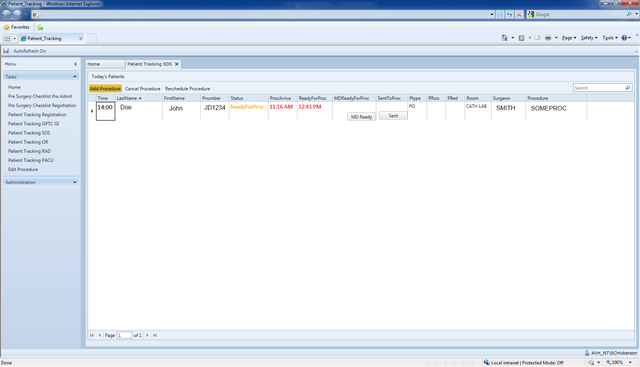Click the browser Forward arrow button
This screenshot has width=640, height=367.
pyautogui.click(x=17, y=14)
